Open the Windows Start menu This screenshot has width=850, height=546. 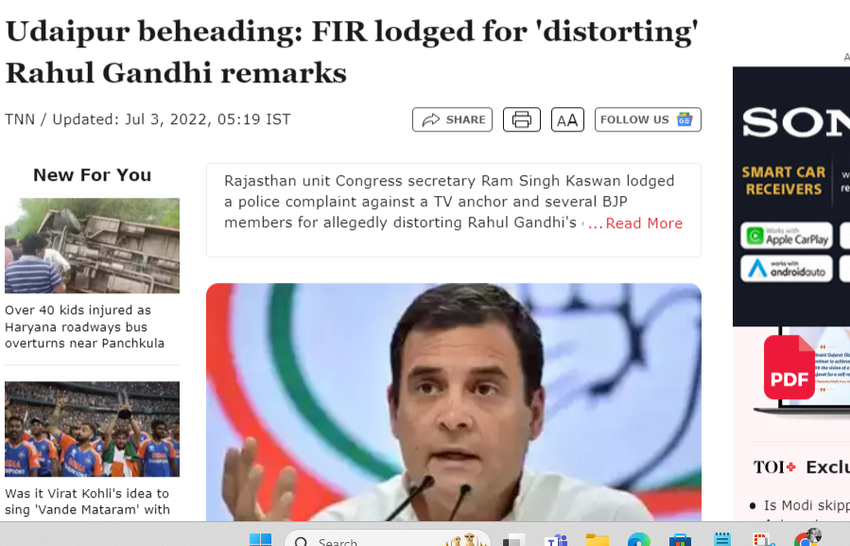[x=261, y=540]
